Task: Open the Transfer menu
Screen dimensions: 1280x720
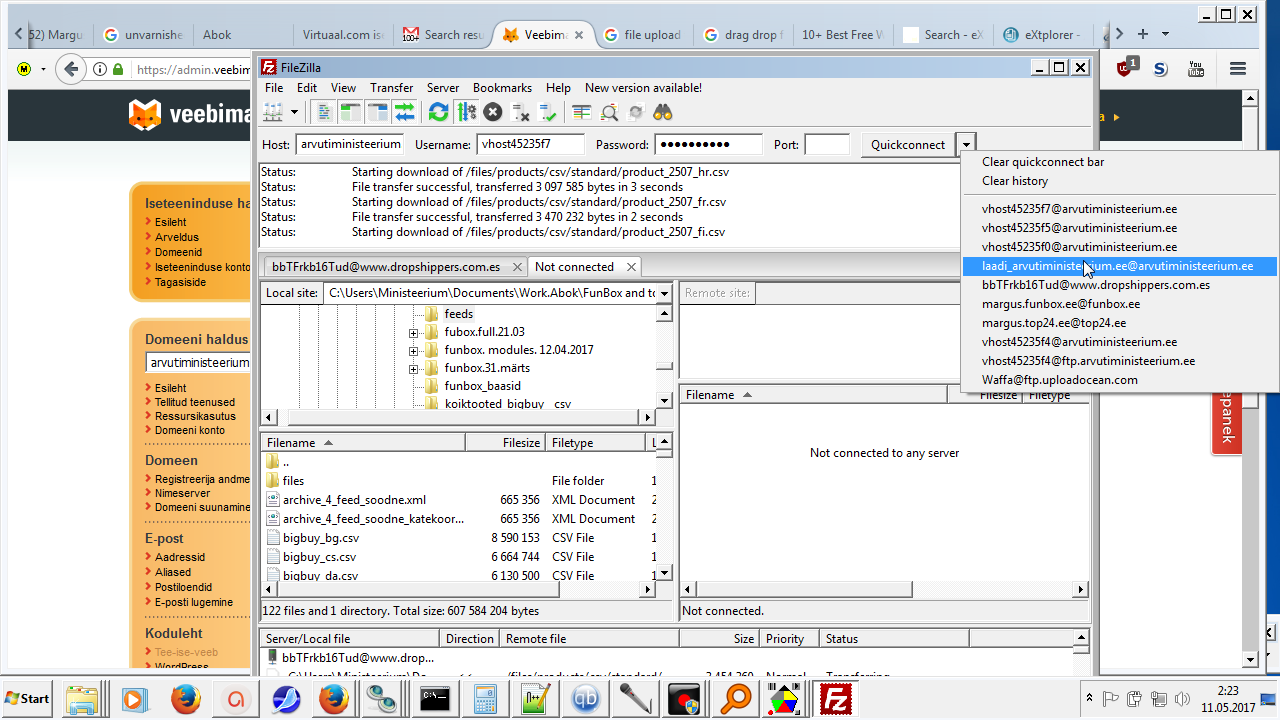Action: (x=391, y=88)
